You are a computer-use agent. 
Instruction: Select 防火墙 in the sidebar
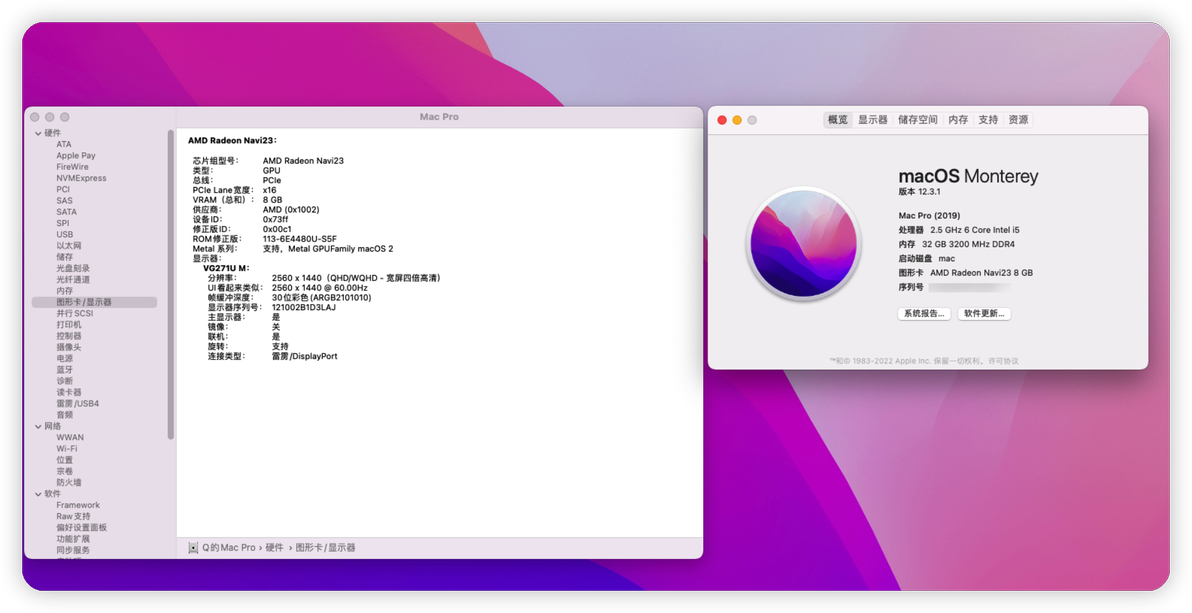point(68,483)
